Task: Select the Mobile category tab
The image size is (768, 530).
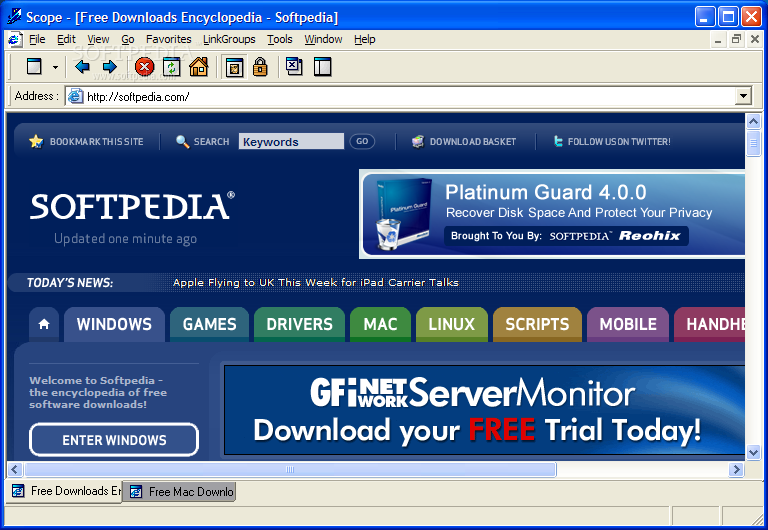Action: coord(628,324)
